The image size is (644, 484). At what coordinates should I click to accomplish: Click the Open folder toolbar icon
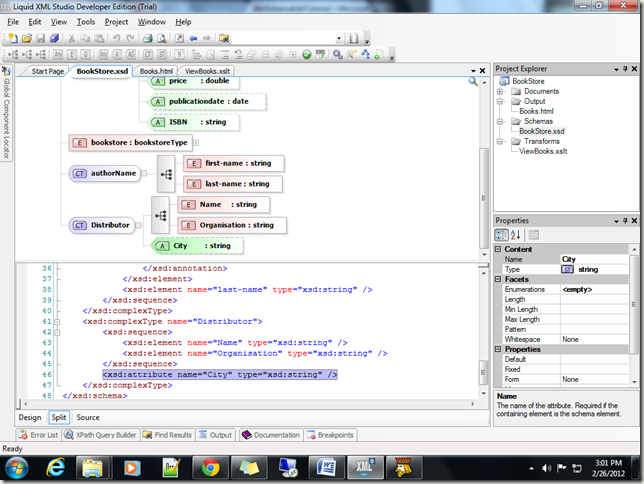coord(27,39)
